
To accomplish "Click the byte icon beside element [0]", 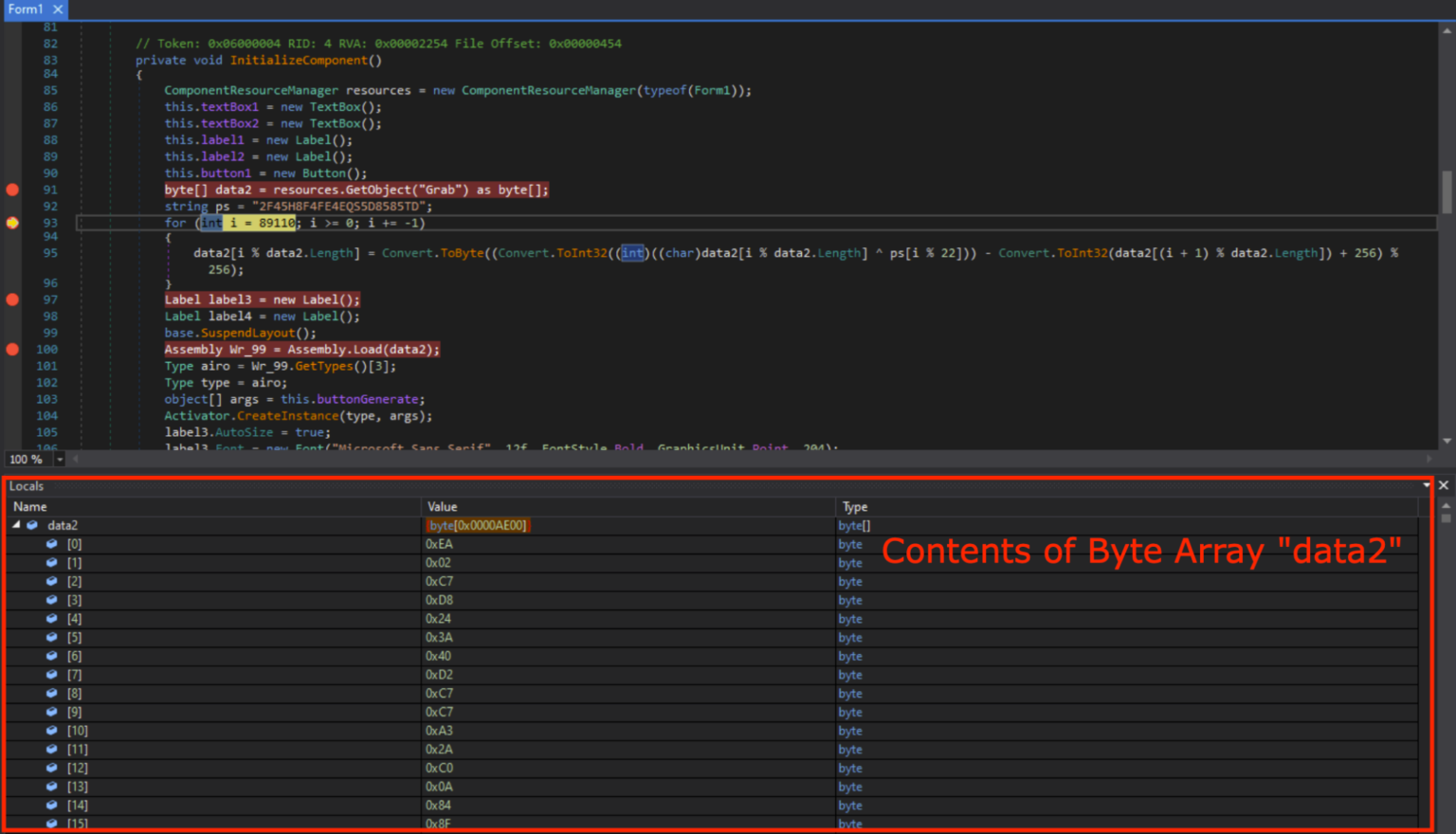I will click(x=51, y=544).
